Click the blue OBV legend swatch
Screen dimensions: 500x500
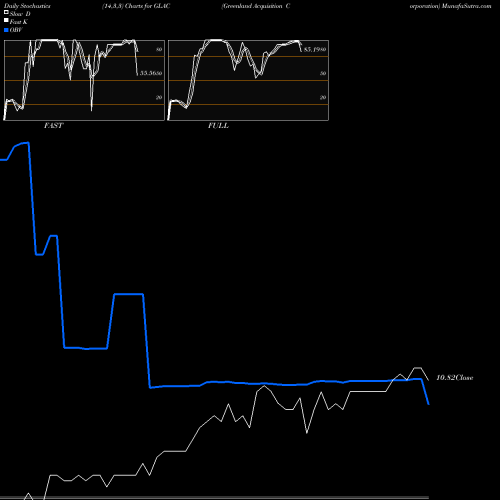(x=6, y=30)
